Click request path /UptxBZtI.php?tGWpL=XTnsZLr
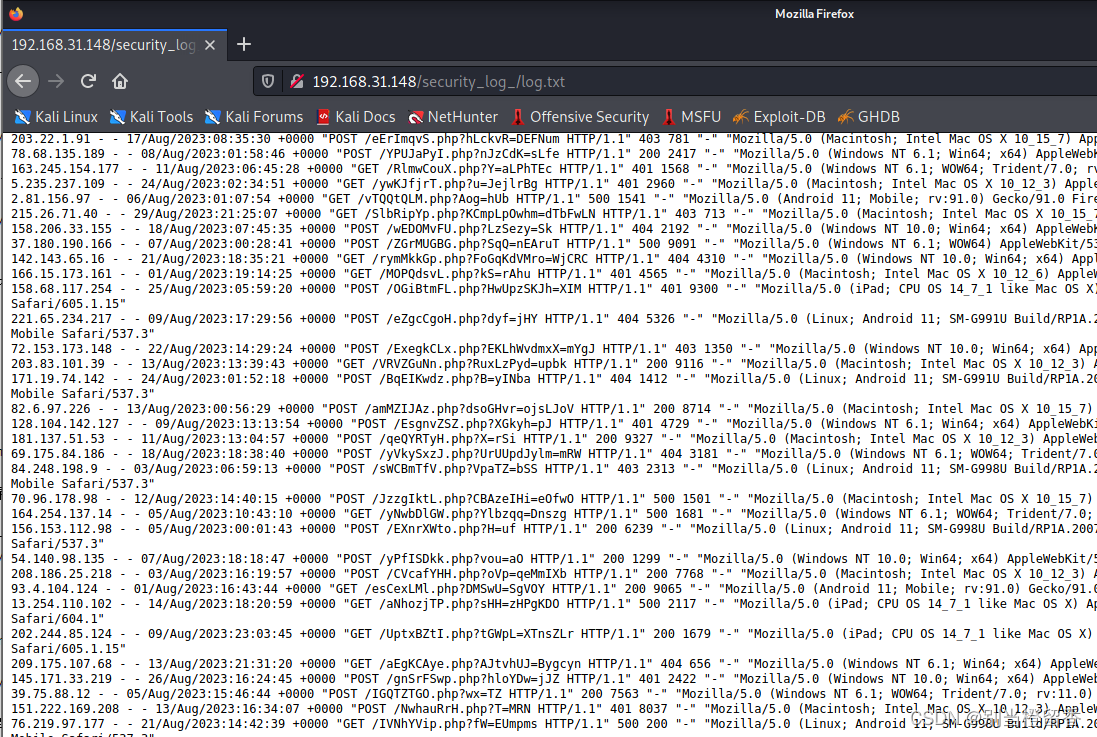 (x=476, y=634)
